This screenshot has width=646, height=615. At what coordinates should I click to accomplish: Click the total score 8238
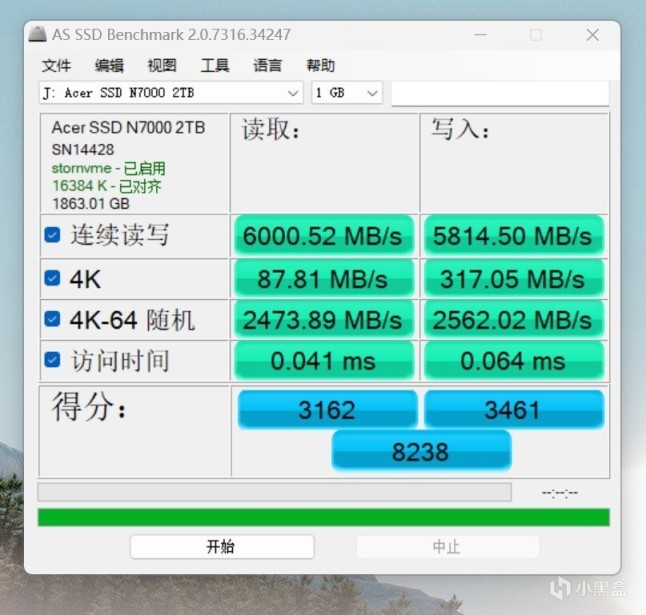[421, 451]
